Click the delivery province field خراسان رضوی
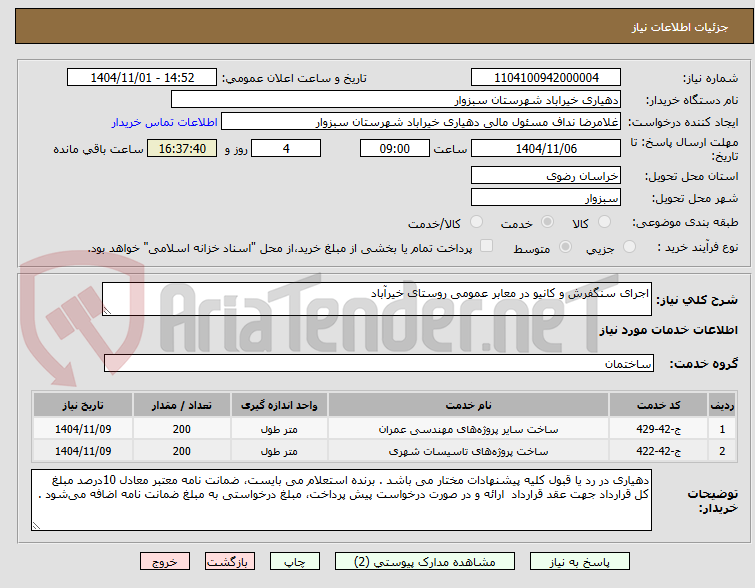Viewport: 755px width, 588px height. coord(546,175)
